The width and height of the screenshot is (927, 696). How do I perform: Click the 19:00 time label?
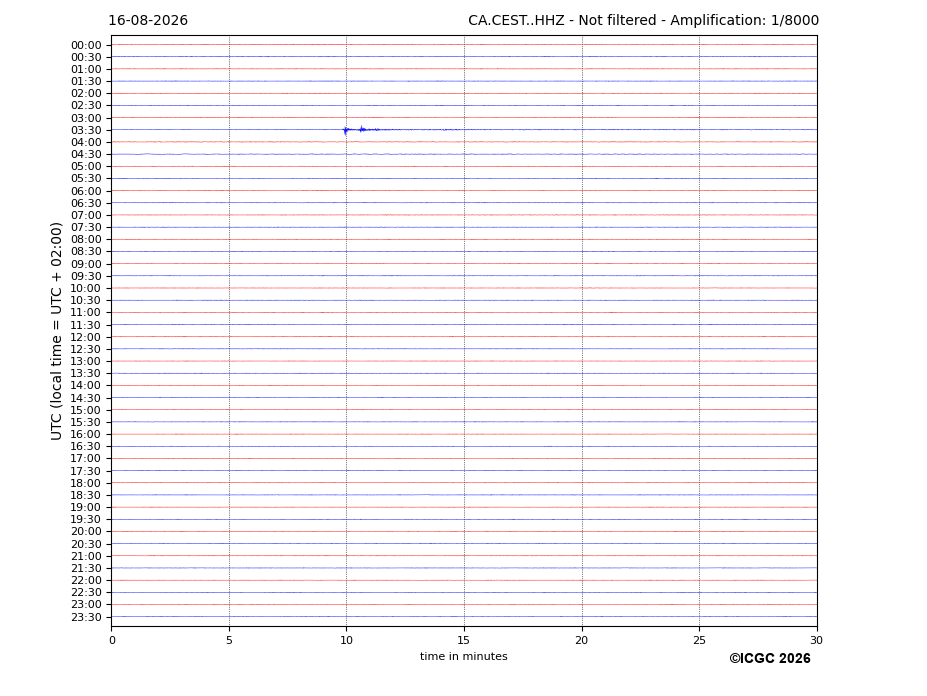pyautogui.click(x=86, y=507)
